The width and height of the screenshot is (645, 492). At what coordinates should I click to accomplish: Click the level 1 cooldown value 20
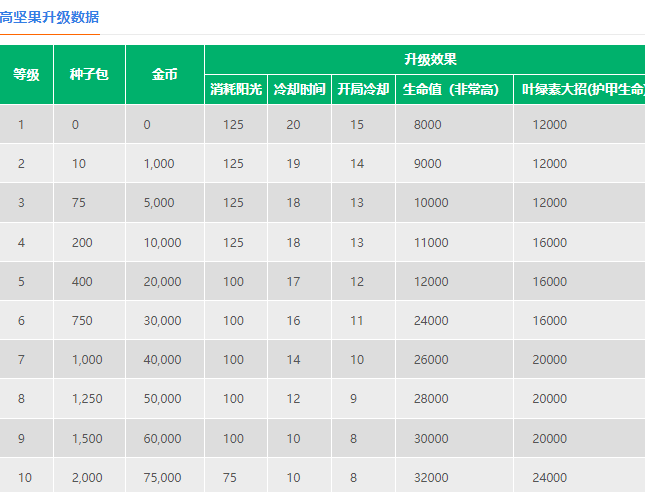coord(299,124)
